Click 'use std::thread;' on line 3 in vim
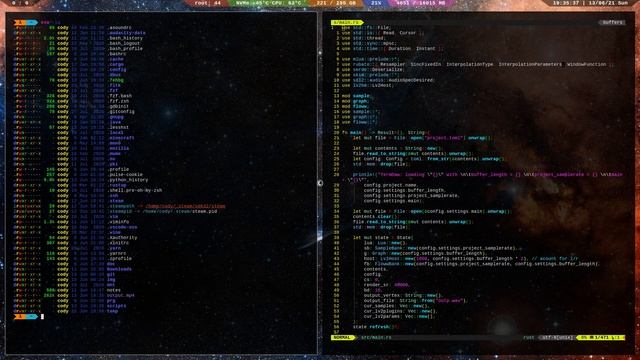The image size is (640, 360). click(363, 38)
